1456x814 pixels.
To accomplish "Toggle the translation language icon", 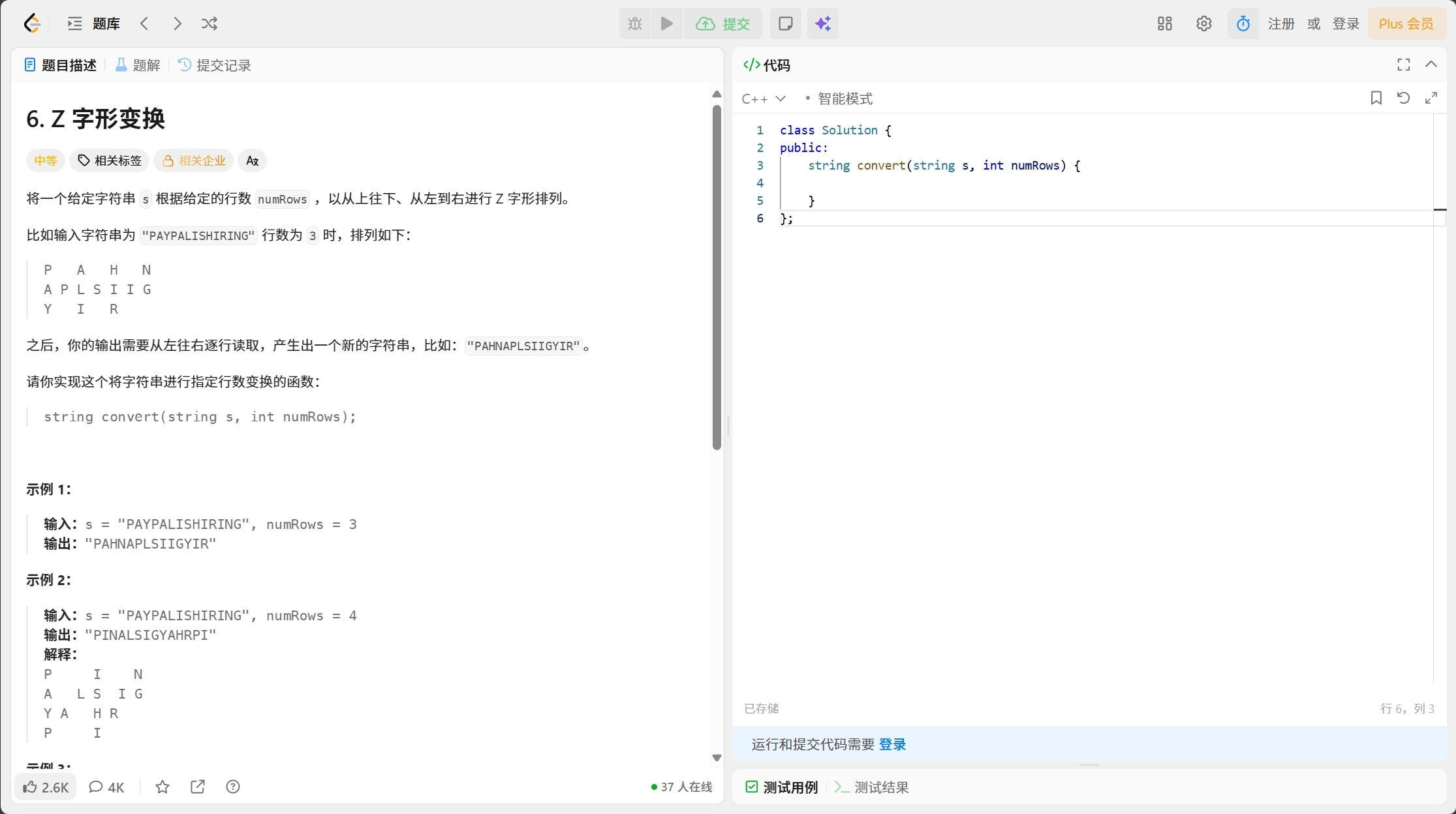I will (253, 161).
